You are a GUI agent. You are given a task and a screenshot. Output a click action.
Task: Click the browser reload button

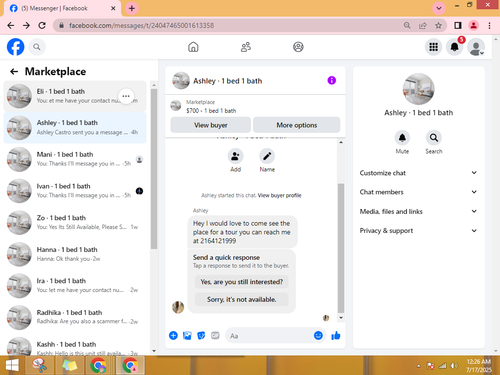click(x=42, y=25)
